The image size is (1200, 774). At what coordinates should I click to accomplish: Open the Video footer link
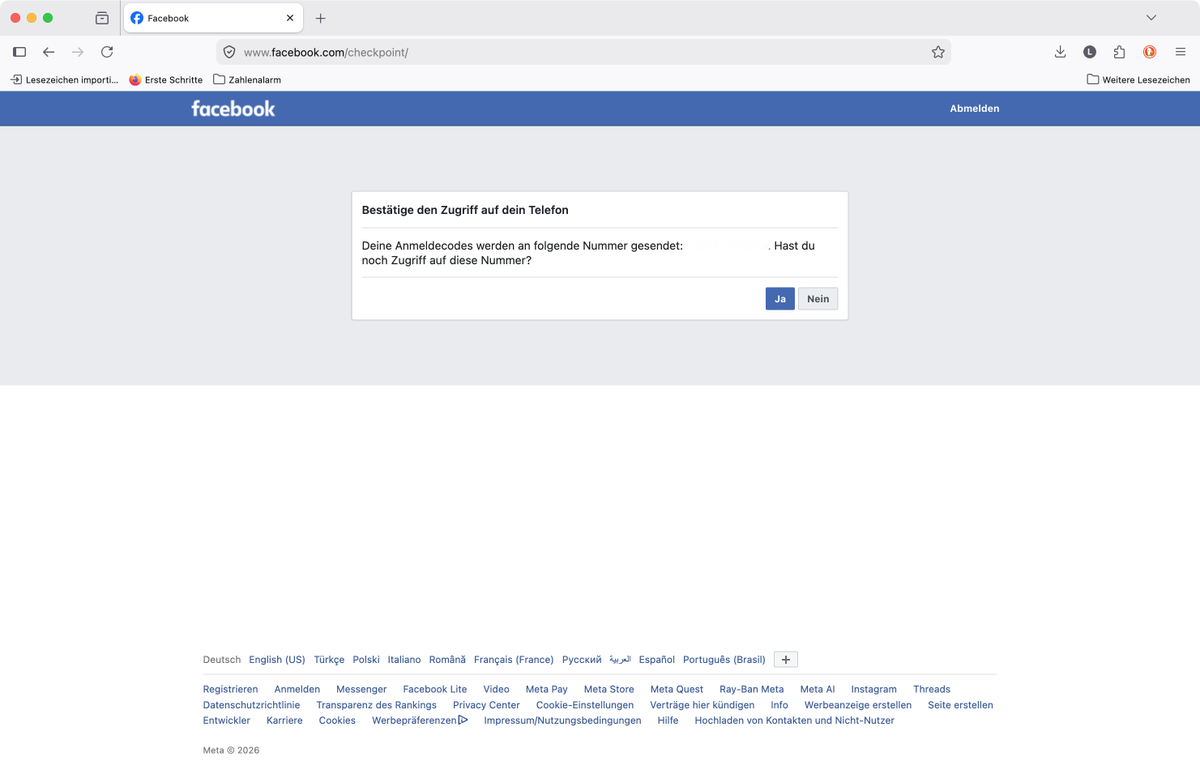pyautogui.click(x=496, y=689)
